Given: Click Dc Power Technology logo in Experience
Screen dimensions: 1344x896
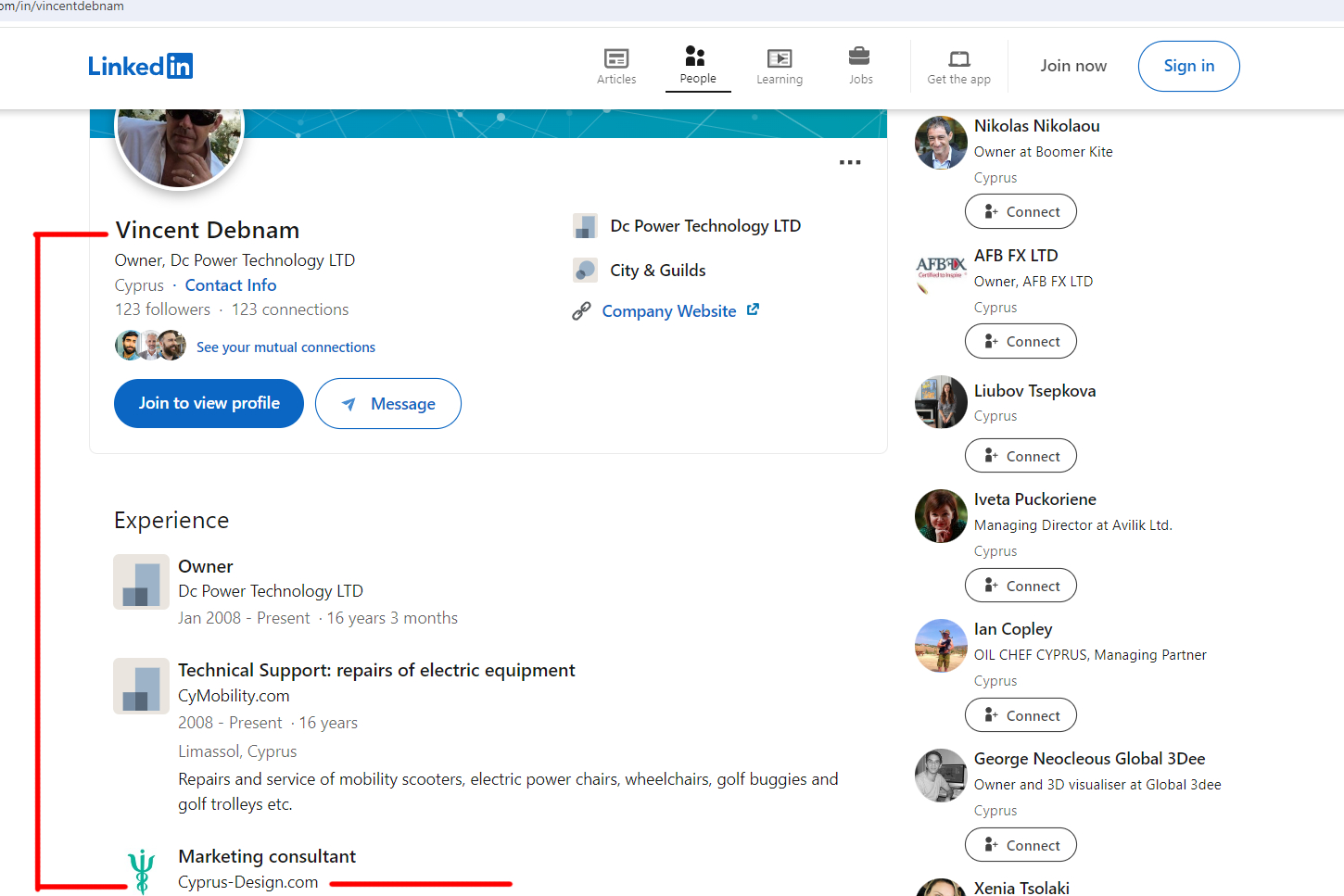Looking at the screenshot, I should pos(141,582).
